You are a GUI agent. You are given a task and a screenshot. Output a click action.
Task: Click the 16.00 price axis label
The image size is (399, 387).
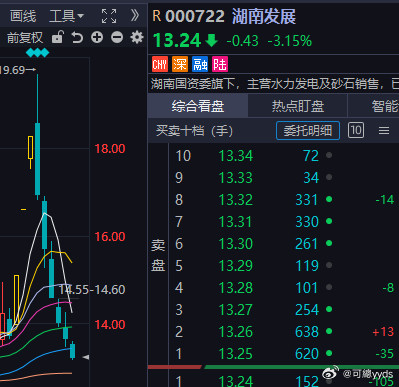pyautogui.click(x=110, y=237)
